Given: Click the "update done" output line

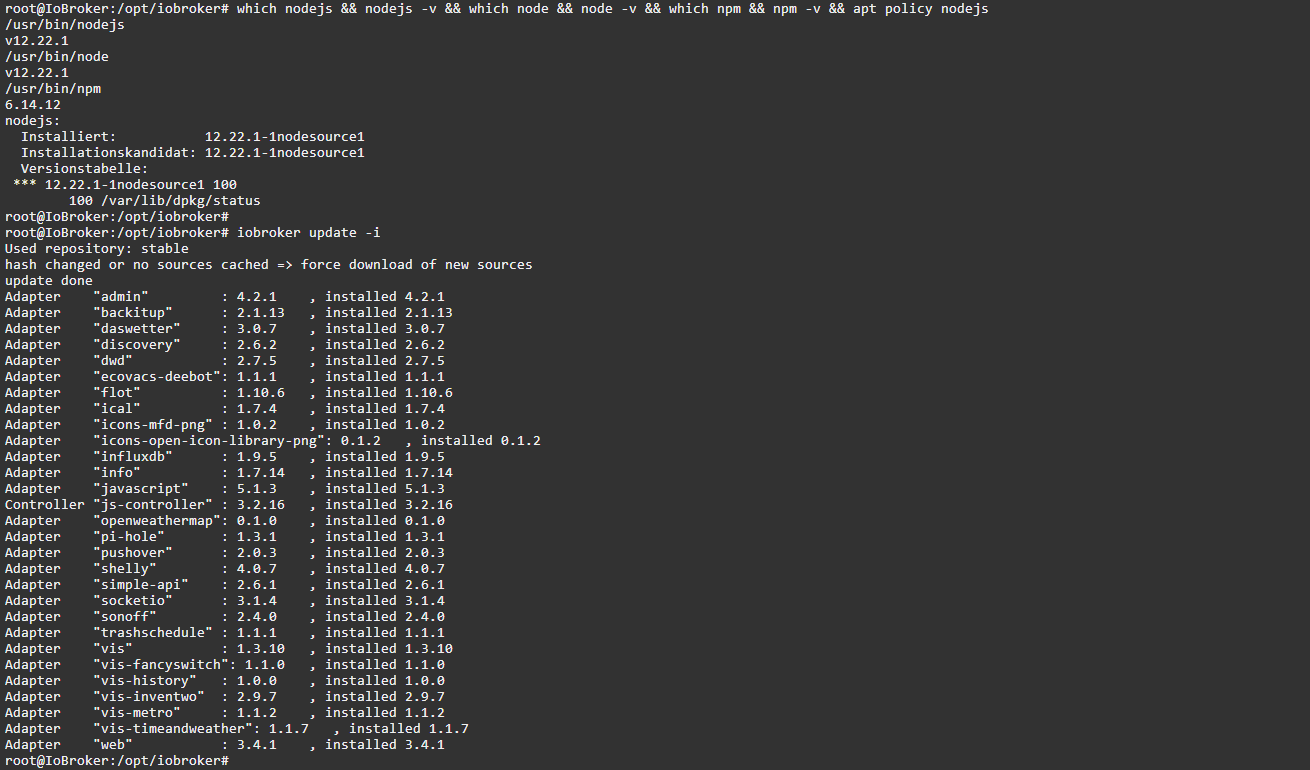Looking at the screenshot, I should click(48, 281).
